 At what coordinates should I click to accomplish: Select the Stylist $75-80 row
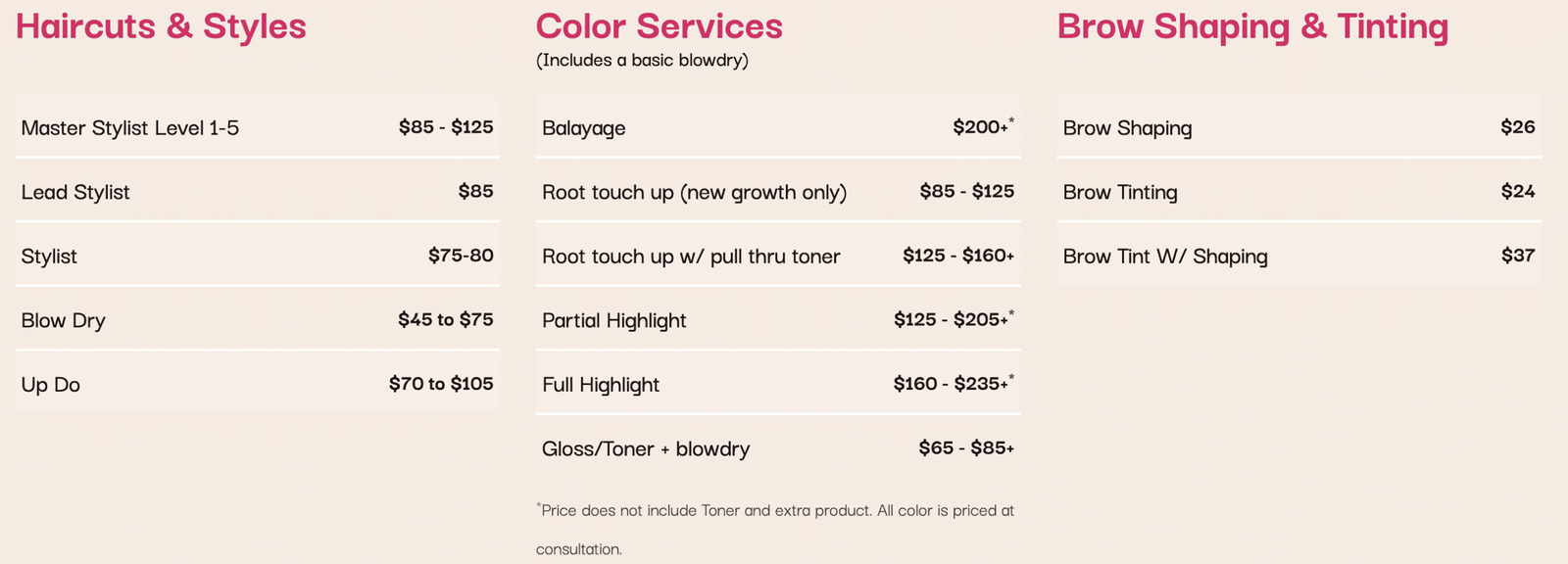(257, 256)
